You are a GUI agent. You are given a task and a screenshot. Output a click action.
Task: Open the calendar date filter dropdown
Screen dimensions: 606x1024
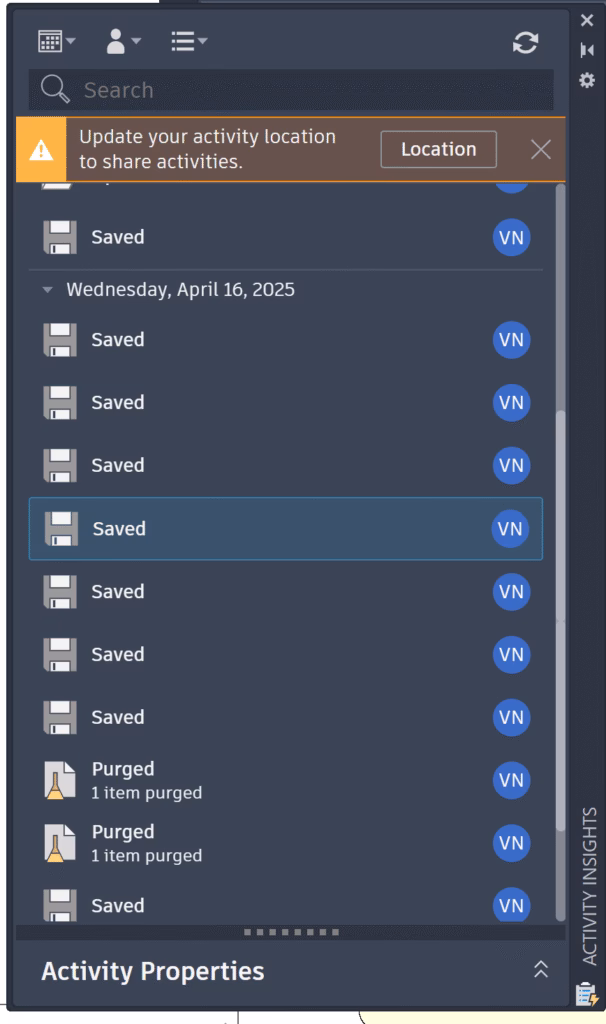point(56,41)
